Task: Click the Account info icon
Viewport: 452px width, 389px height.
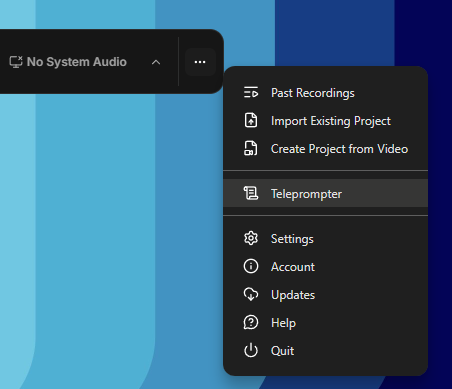Action: coord(251,266)
